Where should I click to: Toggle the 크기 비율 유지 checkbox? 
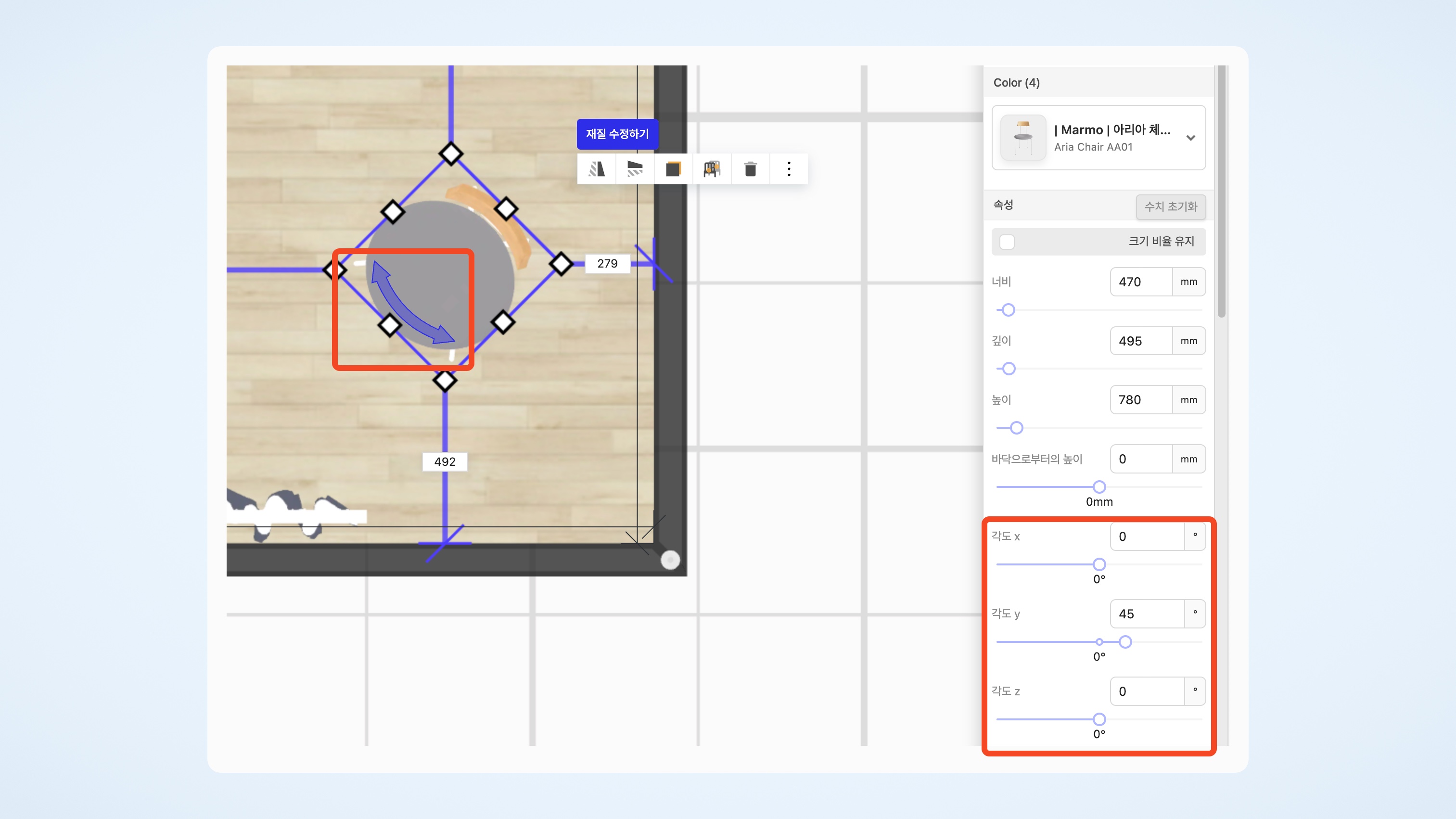pos(1007,242)
